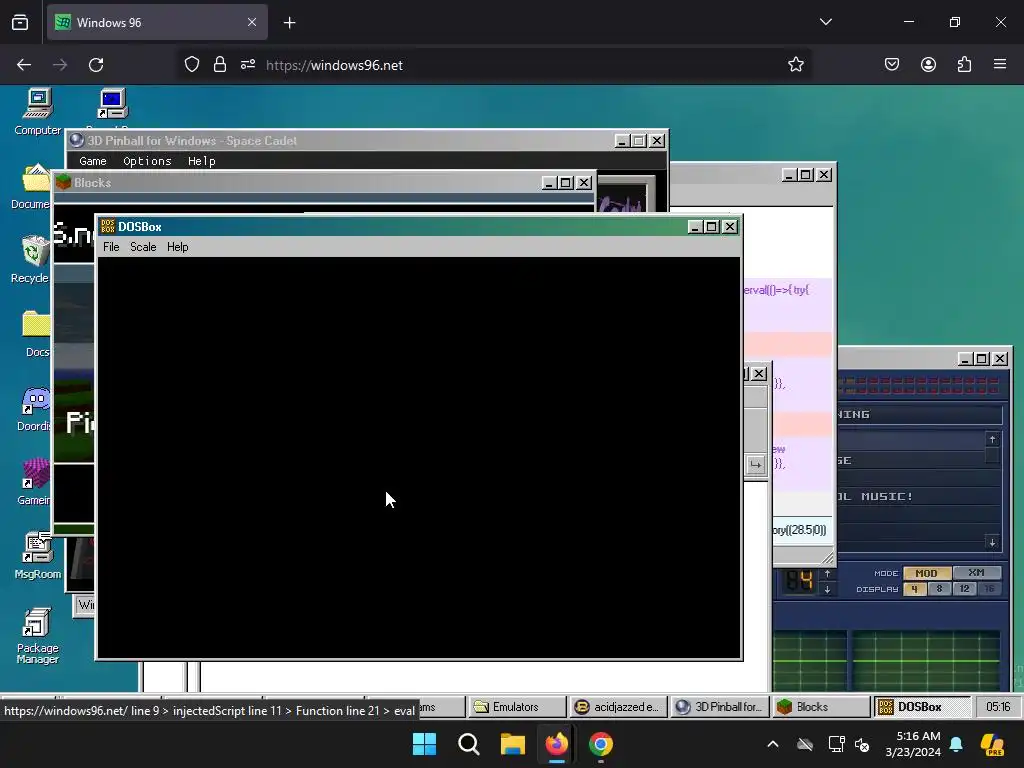
Task: Click tracker list scroll up arrow
Action: click(992, 440)
